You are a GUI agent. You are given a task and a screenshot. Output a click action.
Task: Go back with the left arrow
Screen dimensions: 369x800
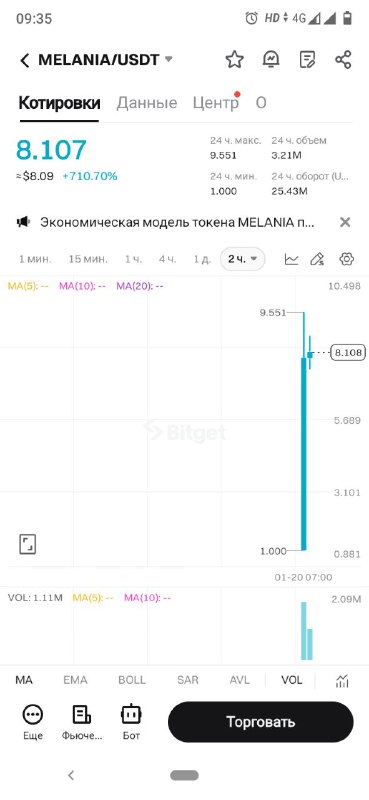coord(24,61)
